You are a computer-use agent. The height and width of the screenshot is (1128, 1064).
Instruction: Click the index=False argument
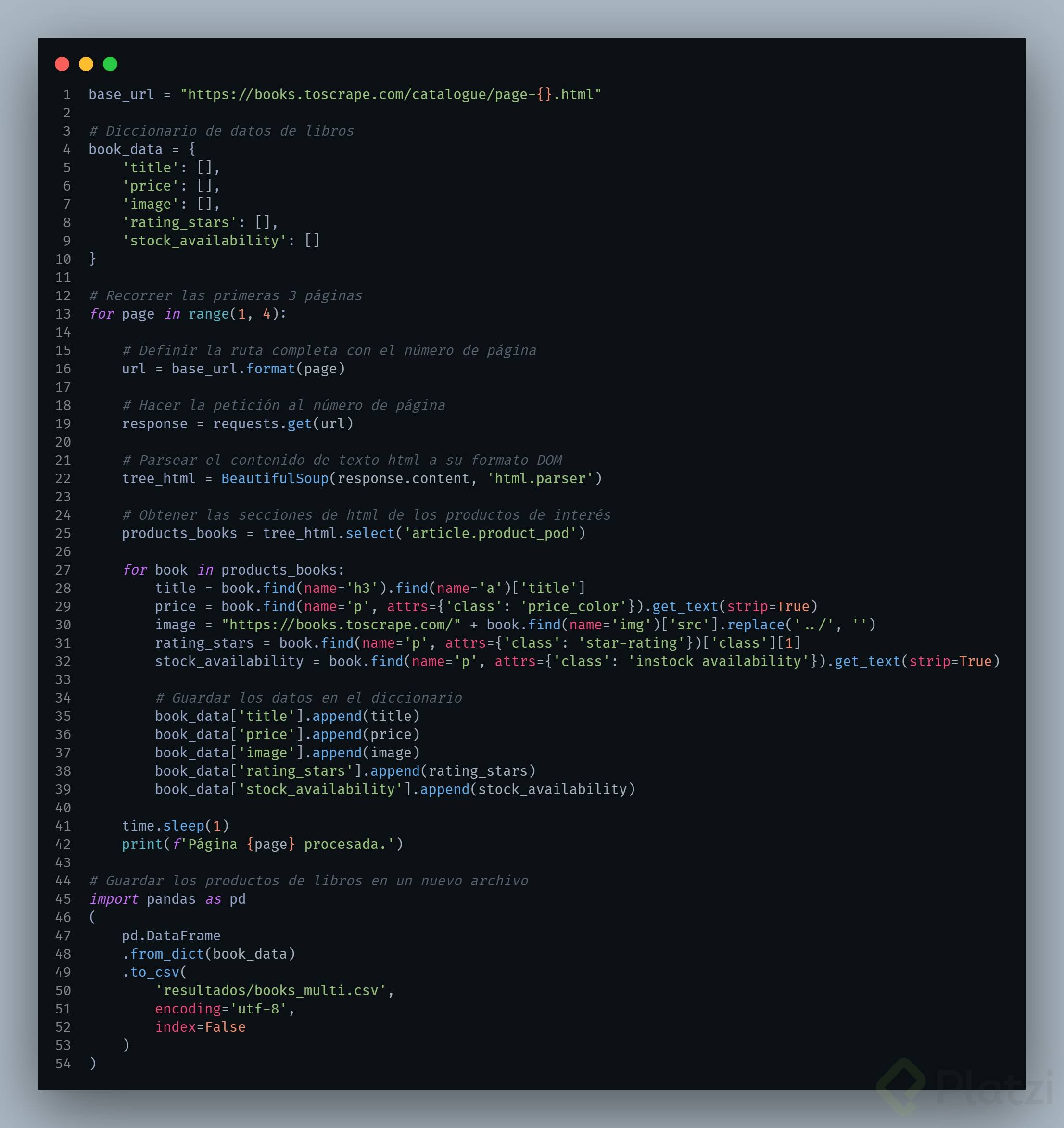pos(200,1027)
